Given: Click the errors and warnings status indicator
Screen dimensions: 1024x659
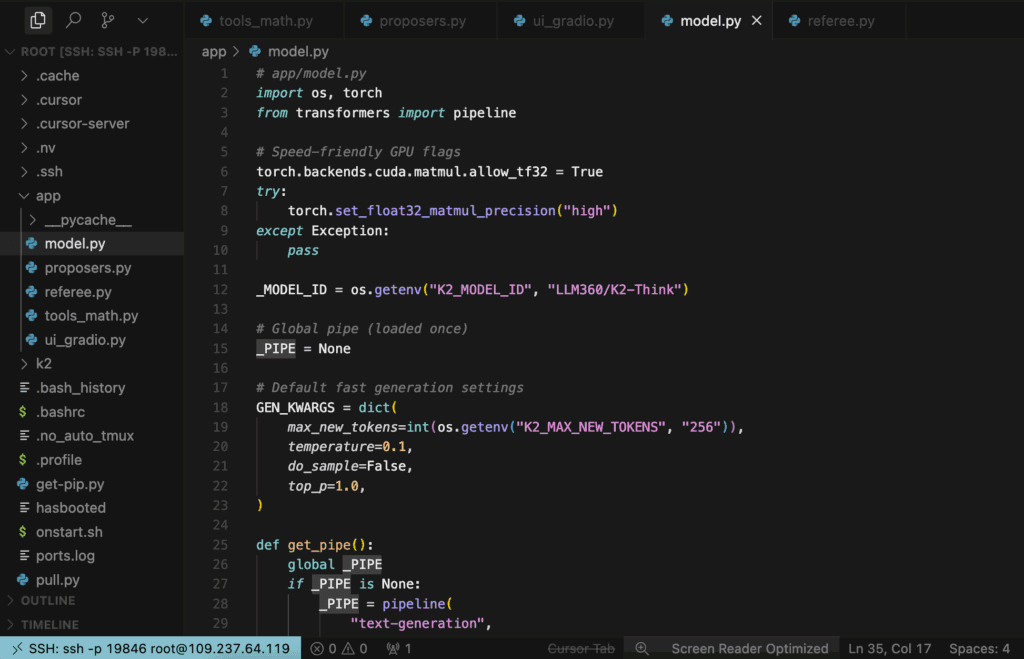Looking at the screenshot, I should point(340,648).
